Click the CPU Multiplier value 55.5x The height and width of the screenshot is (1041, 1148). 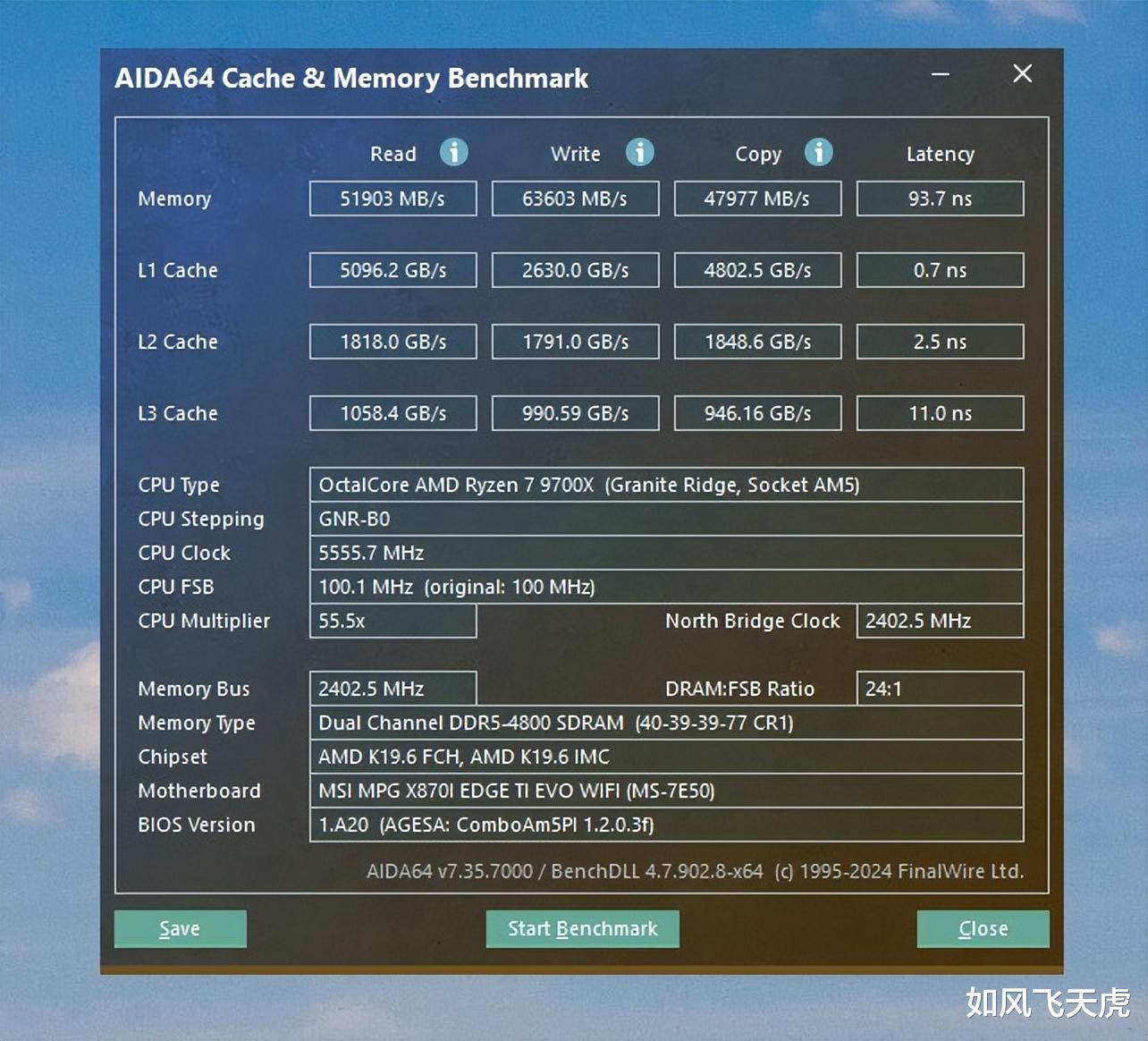pos(393,621)
